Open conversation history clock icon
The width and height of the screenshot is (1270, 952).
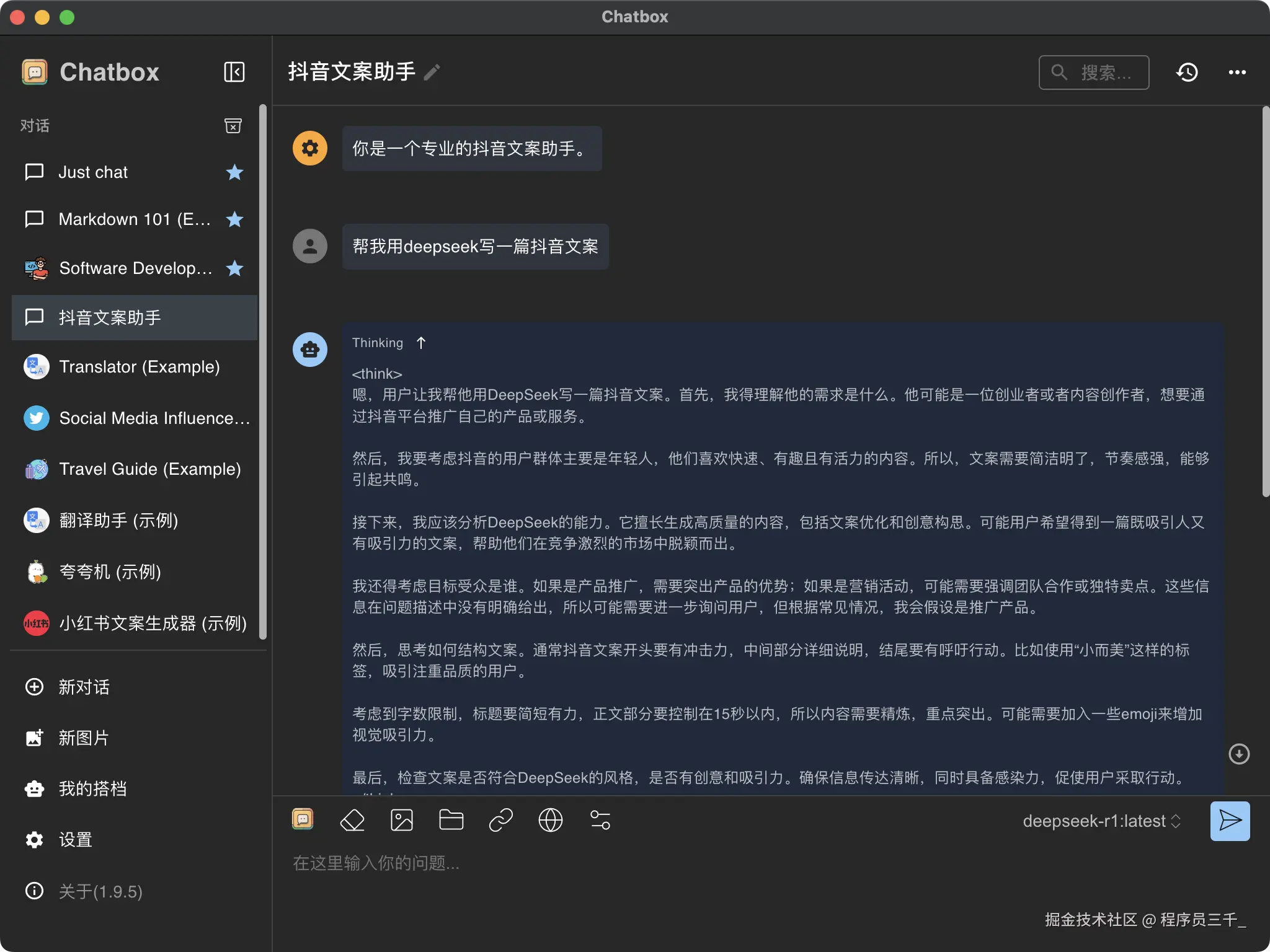[1187, 72]
